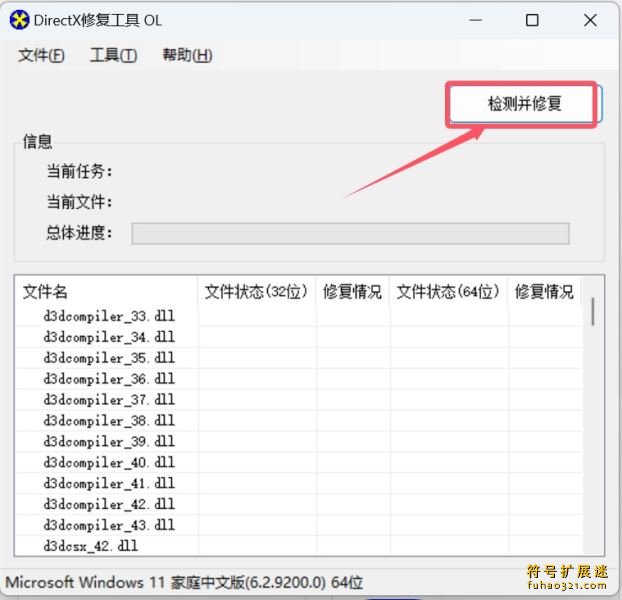622x600 pixels.
Task: Sort by the 文件名 column header
Action: click(106, 292)
